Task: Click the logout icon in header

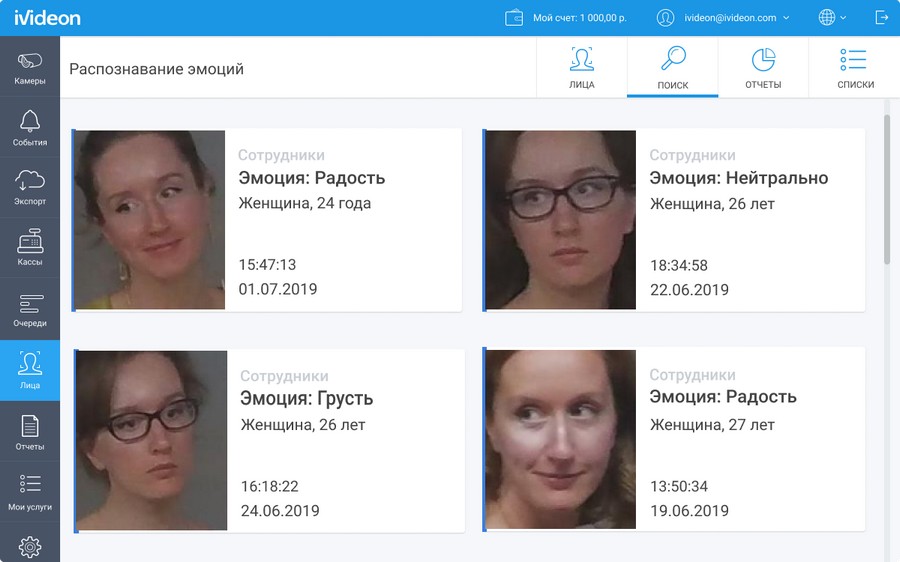Action: (881, 18)
